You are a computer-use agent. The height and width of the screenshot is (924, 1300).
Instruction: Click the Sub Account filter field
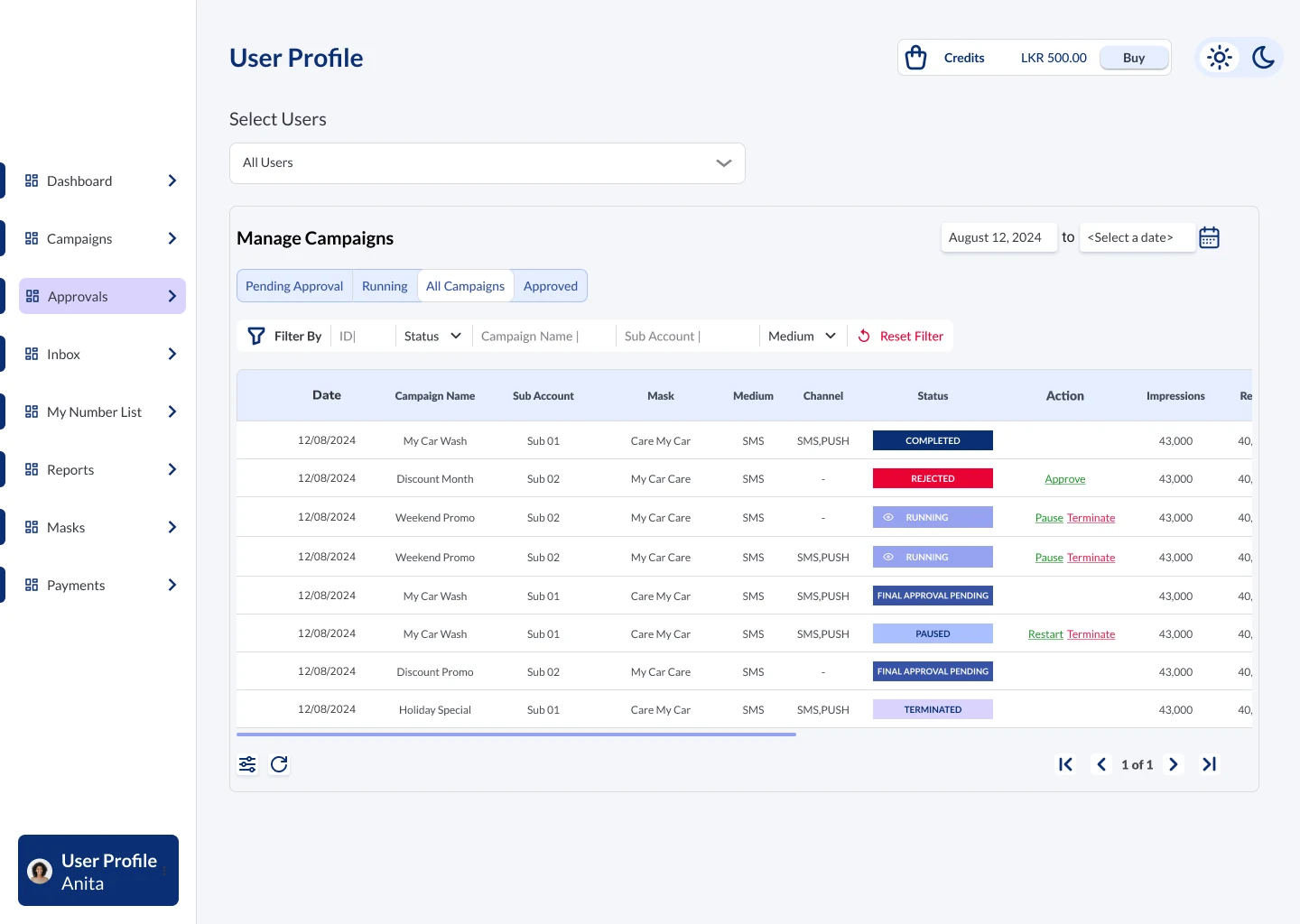688,336
